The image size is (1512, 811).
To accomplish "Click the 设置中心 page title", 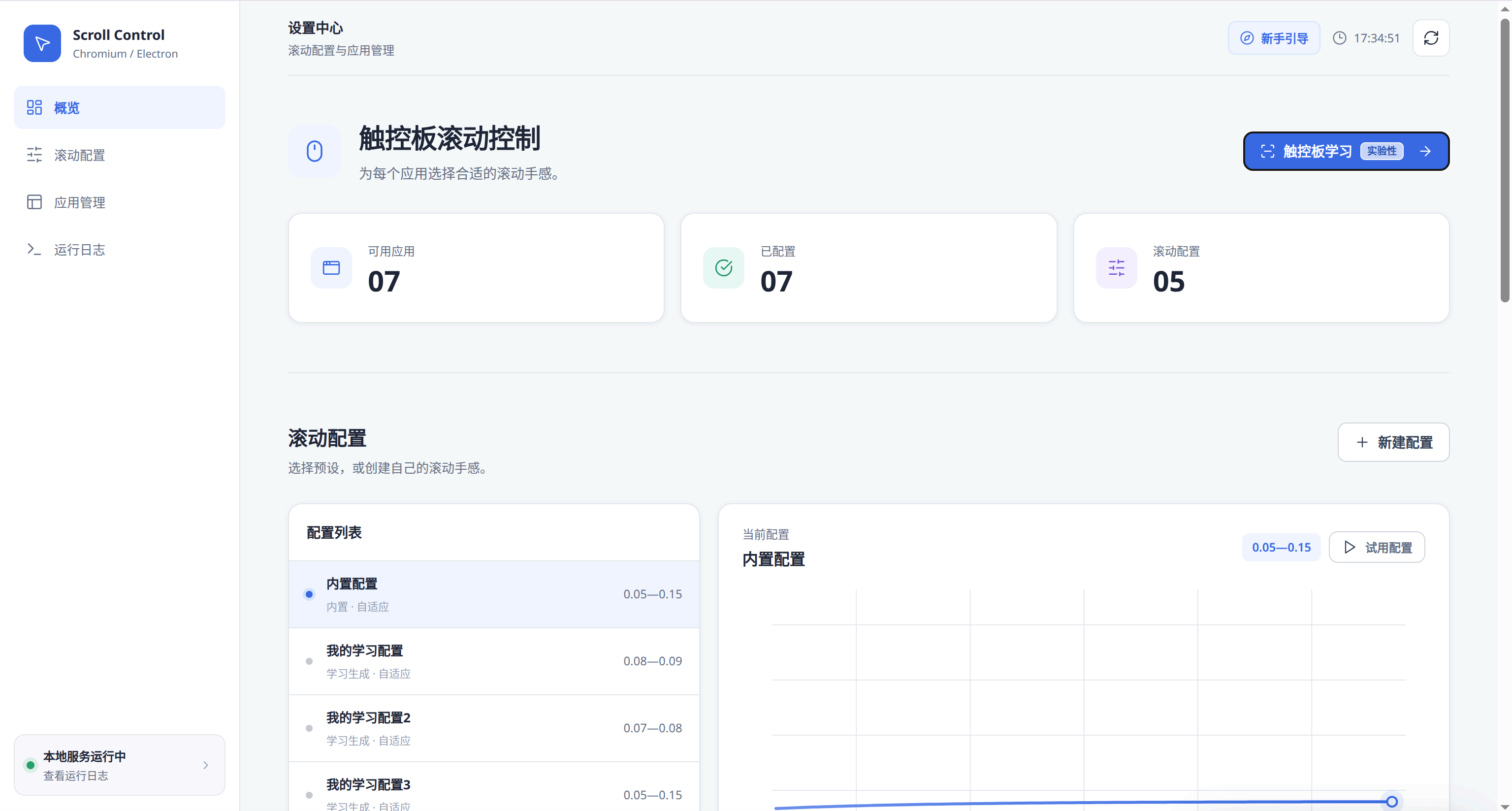I will tap(315, 28).
